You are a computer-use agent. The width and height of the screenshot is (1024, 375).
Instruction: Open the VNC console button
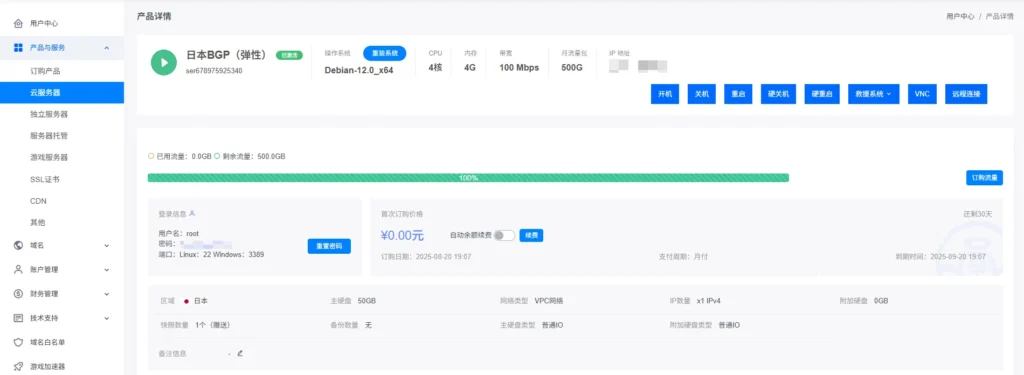[921, 93]
